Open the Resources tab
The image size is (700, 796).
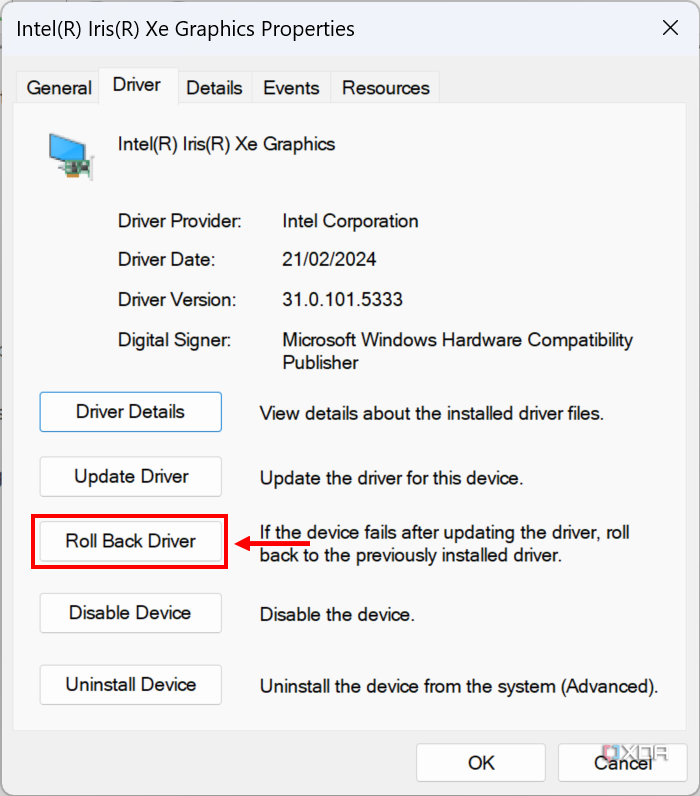(x=385, y=88)
